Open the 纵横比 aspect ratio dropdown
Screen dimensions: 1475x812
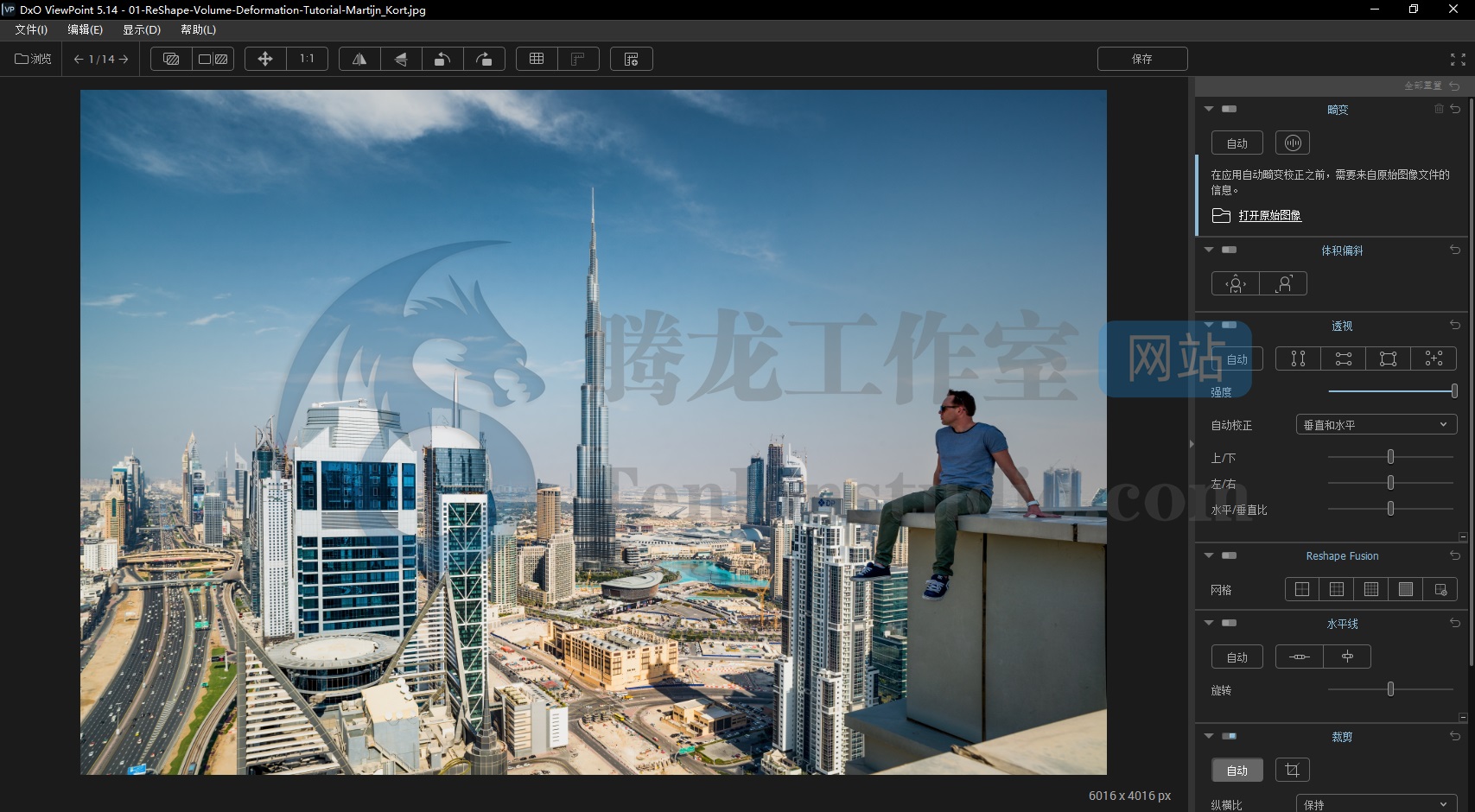point(1376,804)
